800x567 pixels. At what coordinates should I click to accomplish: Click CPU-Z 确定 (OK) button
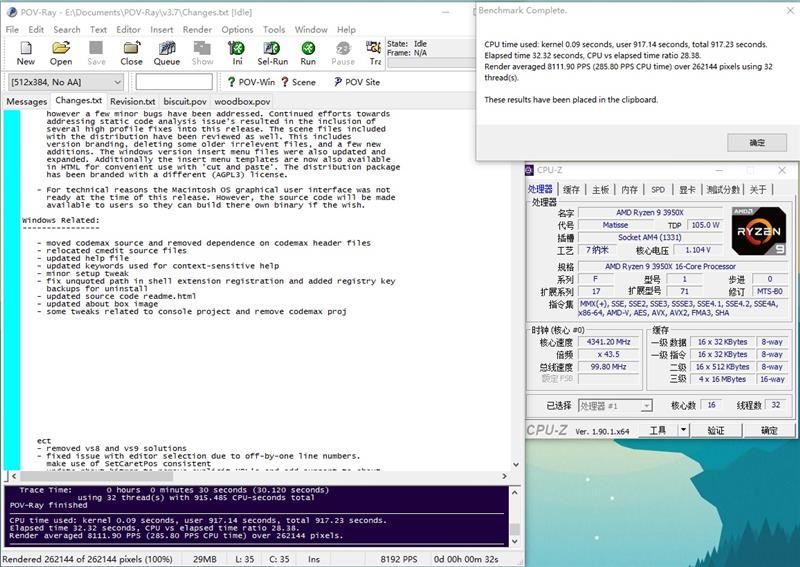pyautogui.click(x=769, y=430)
